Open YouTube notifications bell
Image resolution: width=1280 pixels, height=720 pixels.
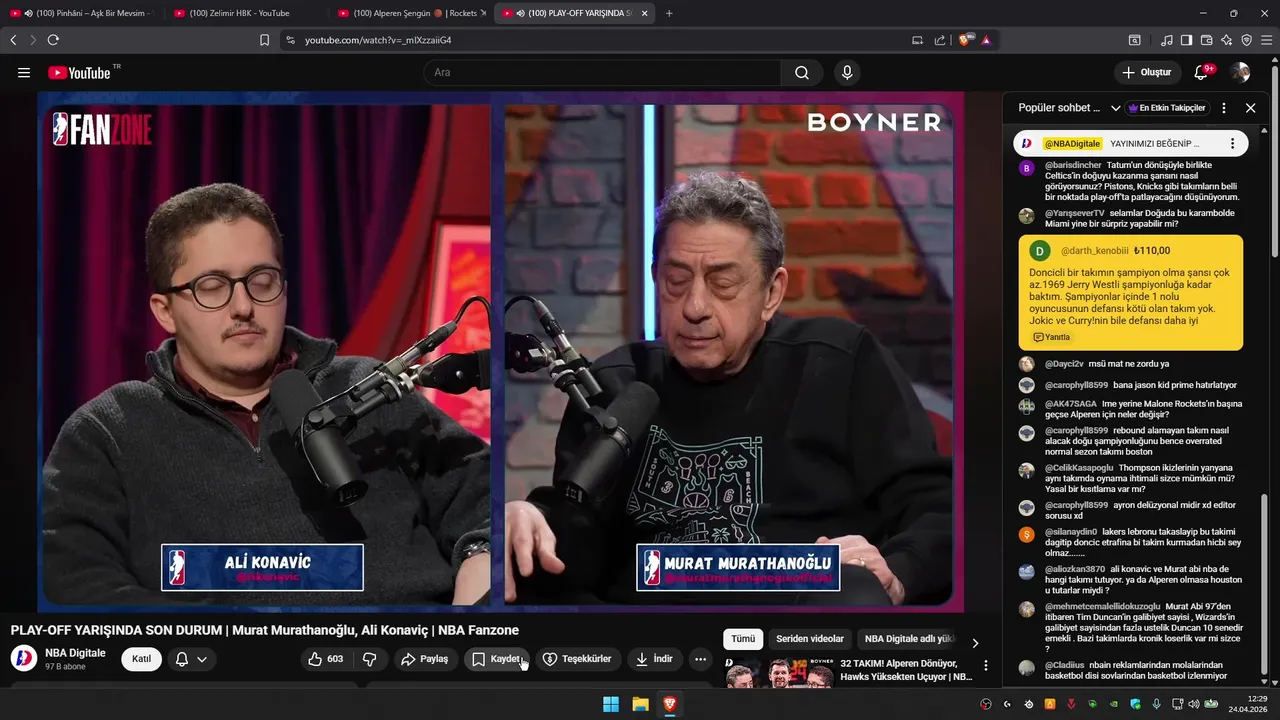[x=1202, y=72]
